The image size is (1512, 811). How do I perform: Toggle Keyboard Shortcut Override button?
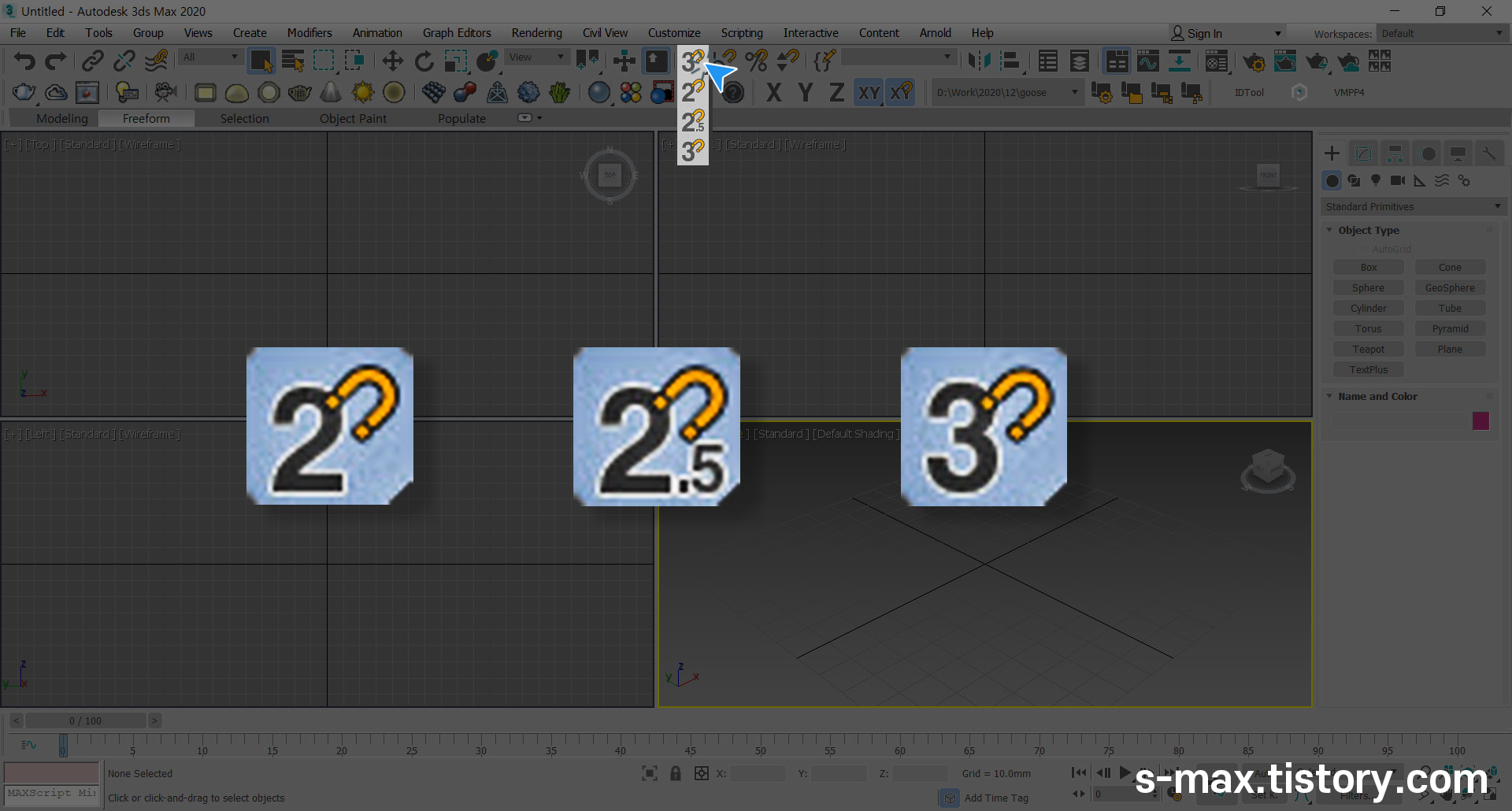[656, 61]
